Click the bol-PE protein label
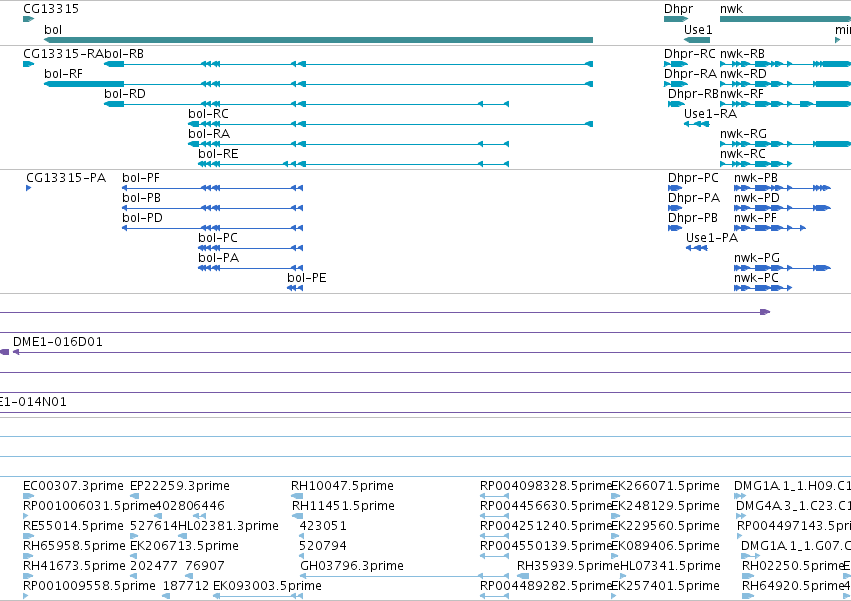This screenshot has width=851, height=601. coord(307,279)
